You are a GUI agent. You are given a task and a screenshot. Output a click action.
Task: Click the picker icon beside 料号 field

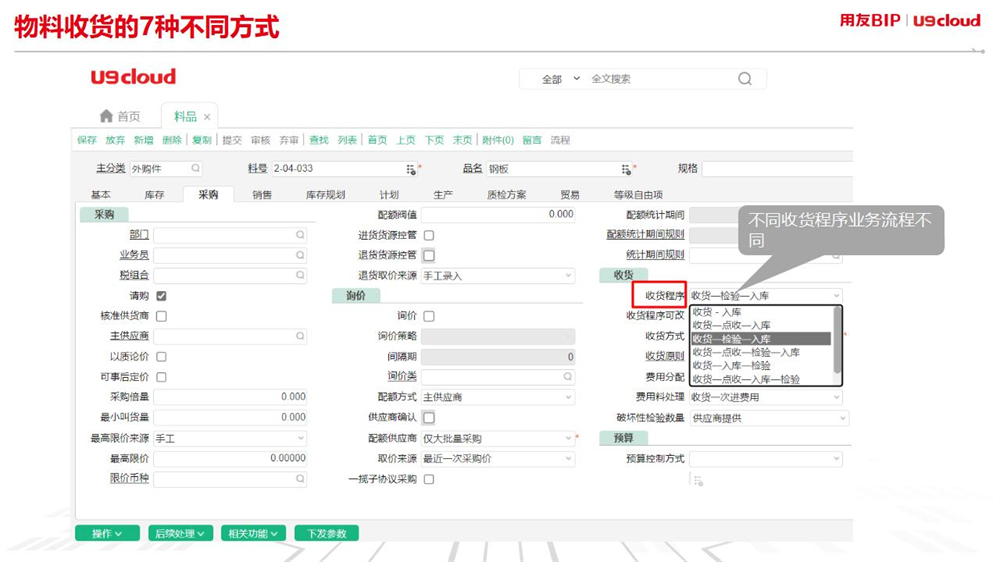[x=411, y=169]
